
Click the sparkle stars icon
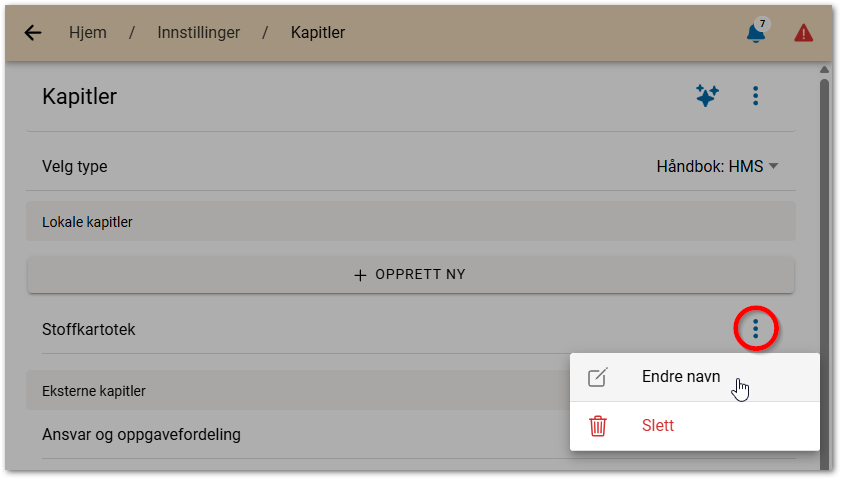pyautogui.click(x=707, y=96)
